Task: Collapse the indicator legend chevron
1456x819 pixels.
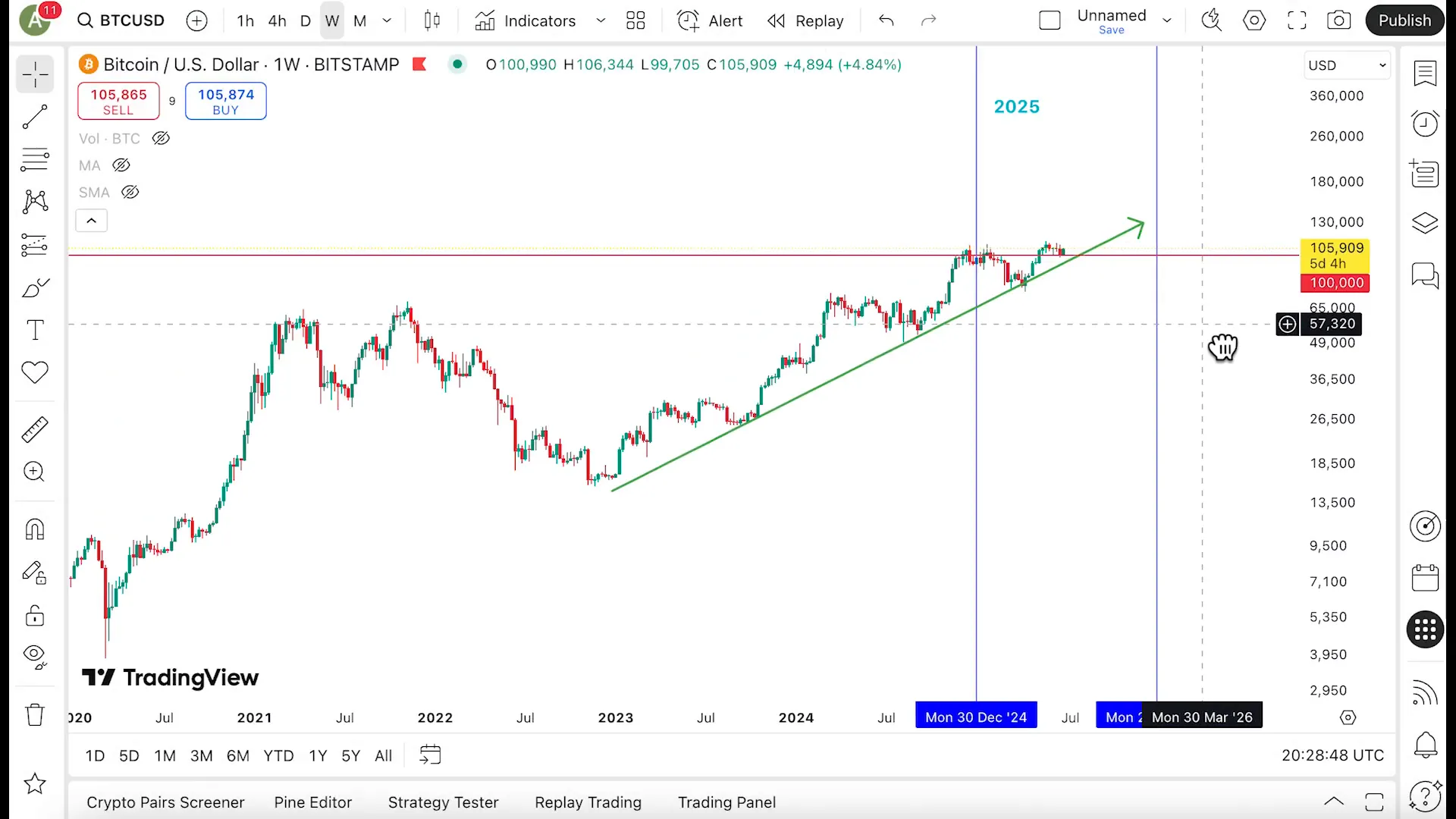Action: pos(91,221)
